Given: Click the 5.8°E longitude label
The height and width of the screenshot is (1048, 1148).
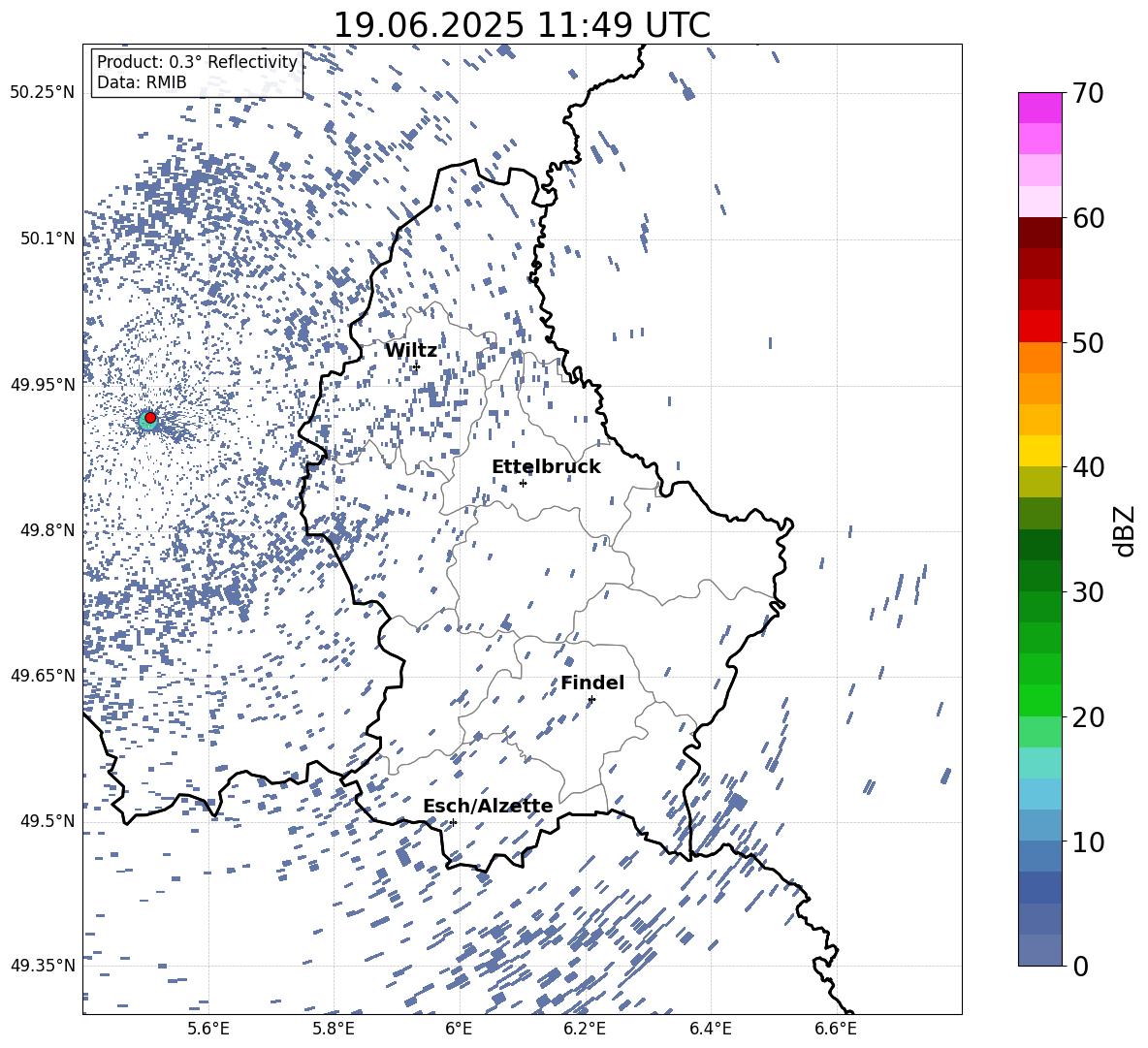Looking at the screenshot, I should 334,1029.
